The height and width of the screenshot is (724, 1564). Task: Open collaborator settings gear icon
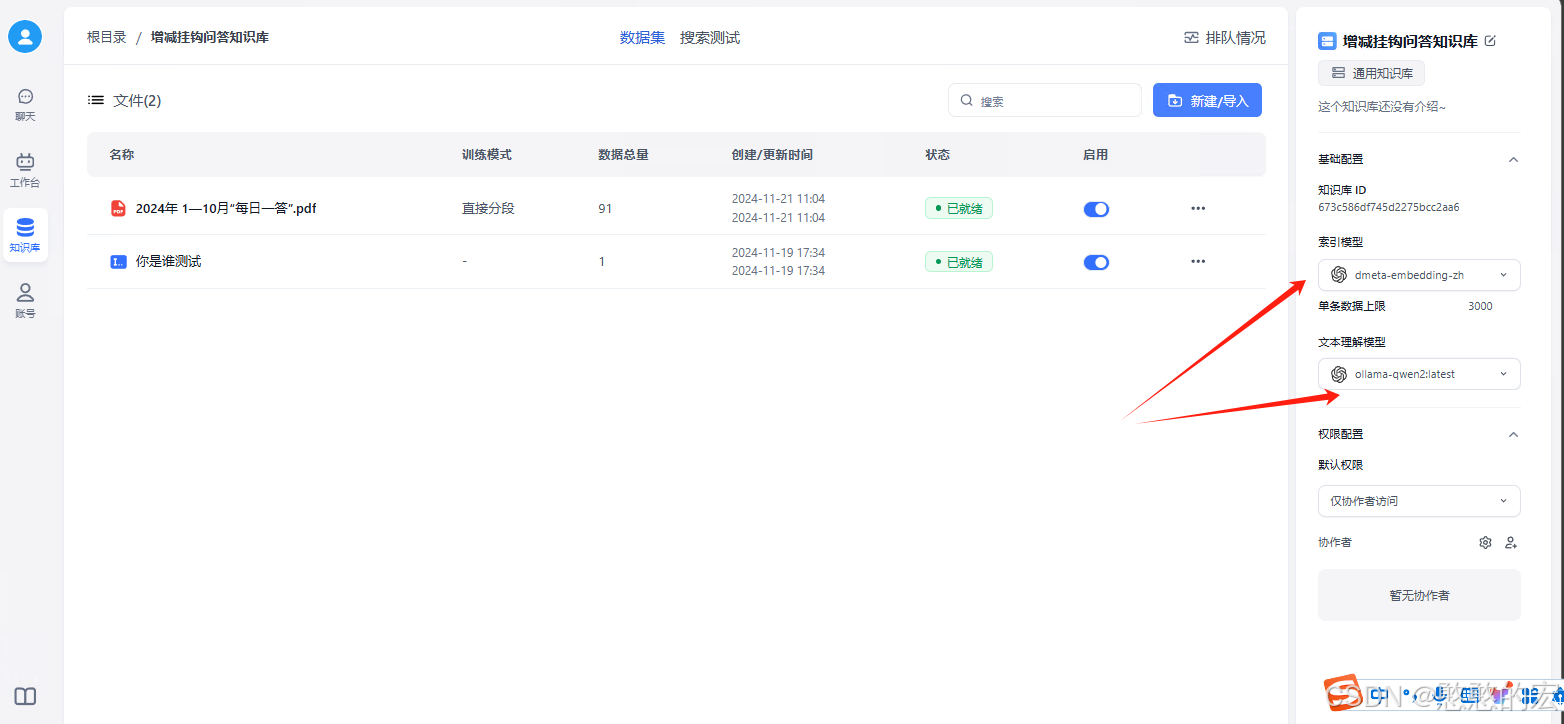[x=1485, y=541]
